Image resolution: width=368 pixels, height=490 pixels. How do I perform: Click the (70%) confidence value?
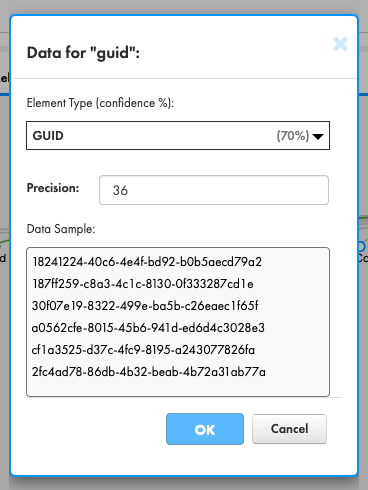pos(293,136)
